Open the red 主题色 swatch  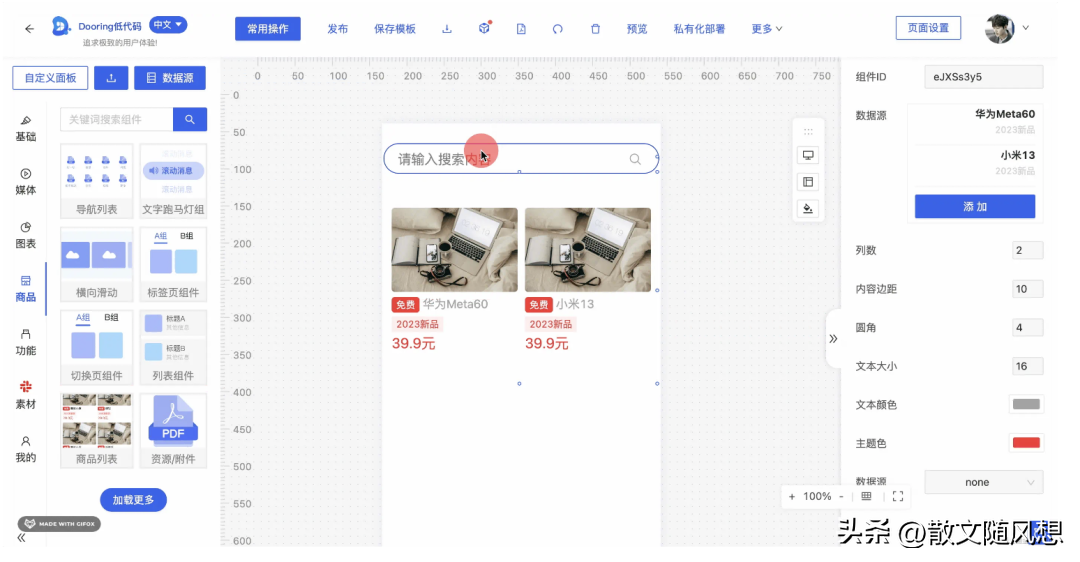(x=1026, y=443)
